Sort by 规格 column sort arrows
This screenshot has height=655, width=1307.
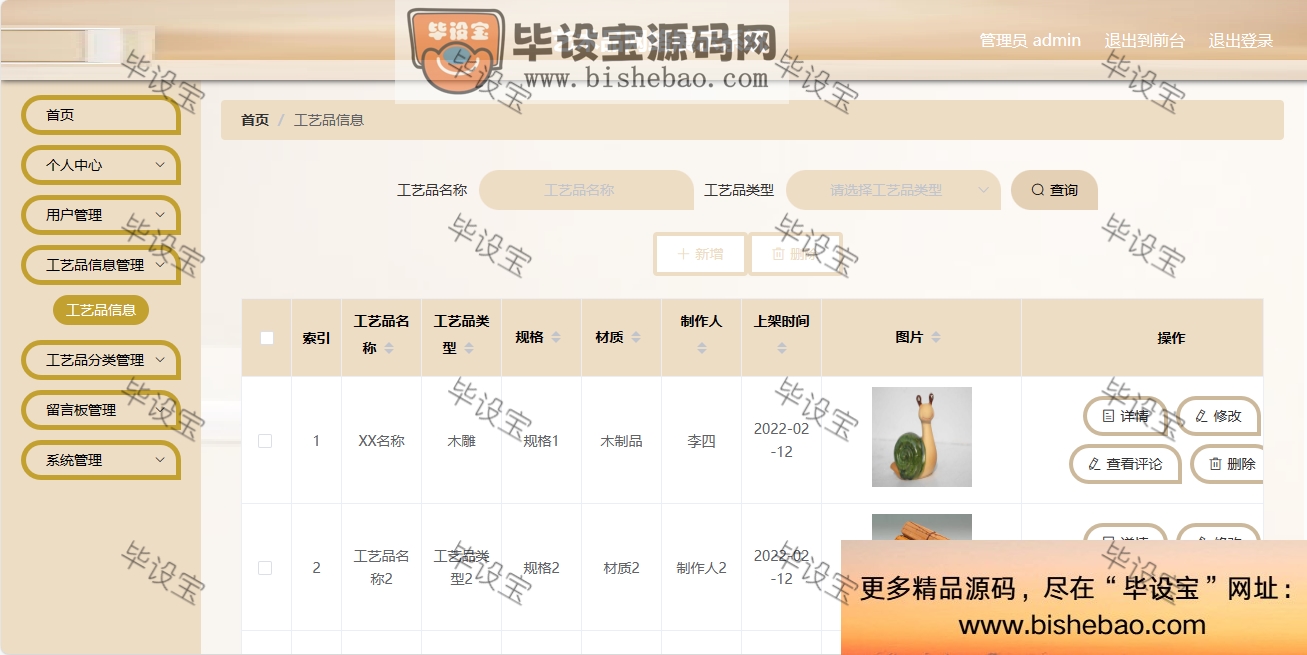pos(555,338)
